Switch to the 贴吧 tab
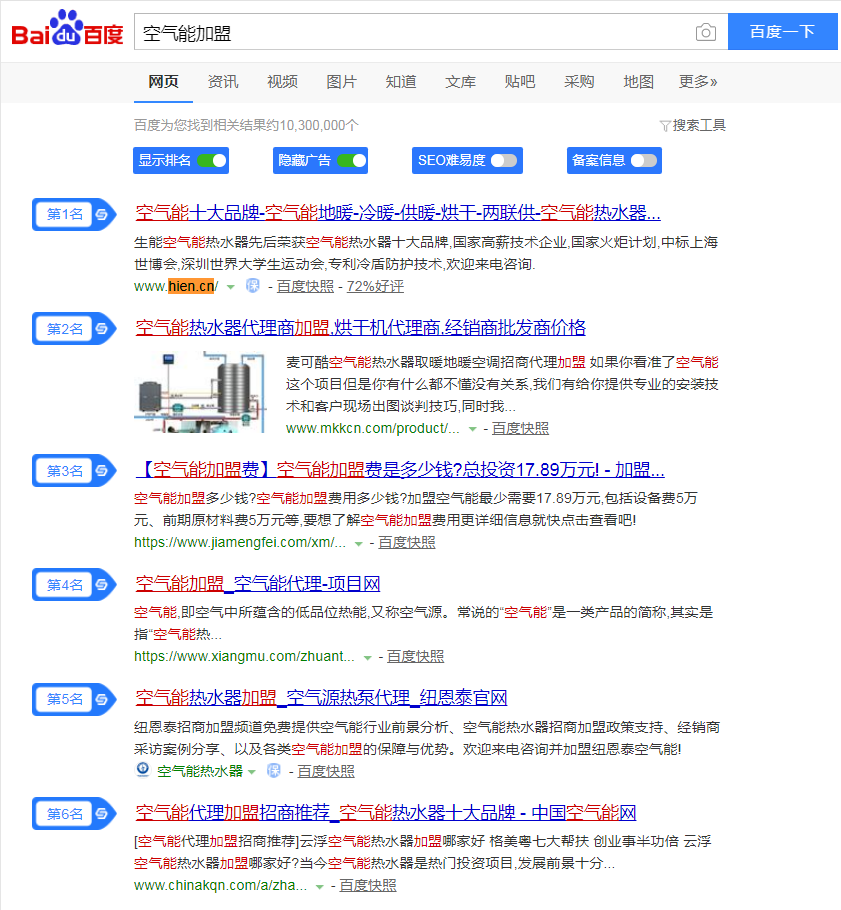 pos(519,82)
